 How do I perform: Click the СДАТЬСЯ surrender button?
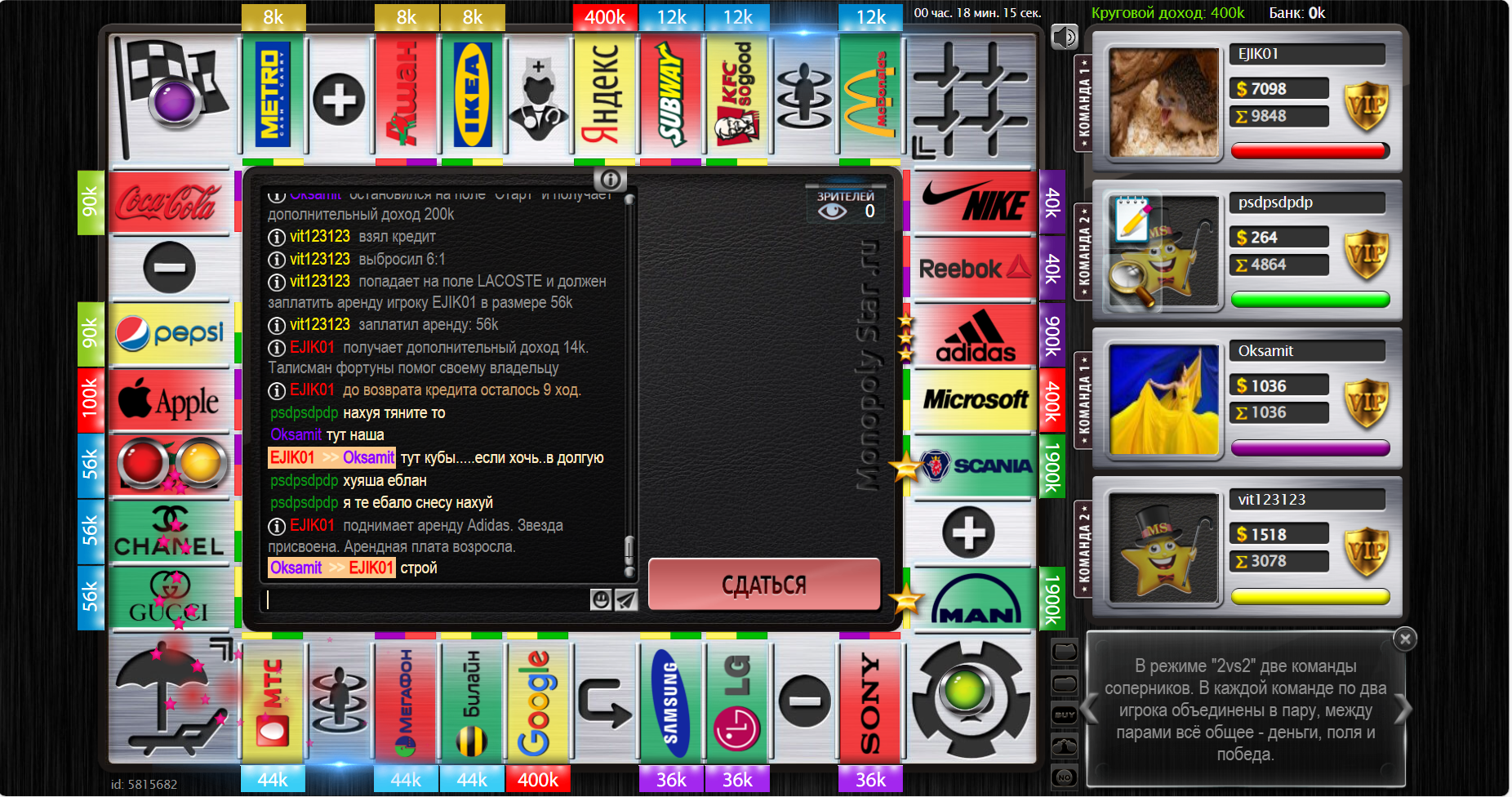[764, 585]
